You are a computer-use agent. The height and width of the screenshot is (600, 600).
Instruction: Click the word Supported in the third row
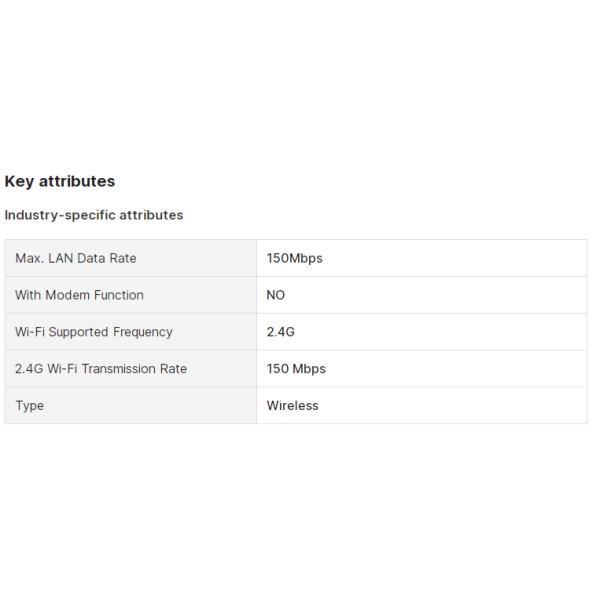tap(78, 332)
